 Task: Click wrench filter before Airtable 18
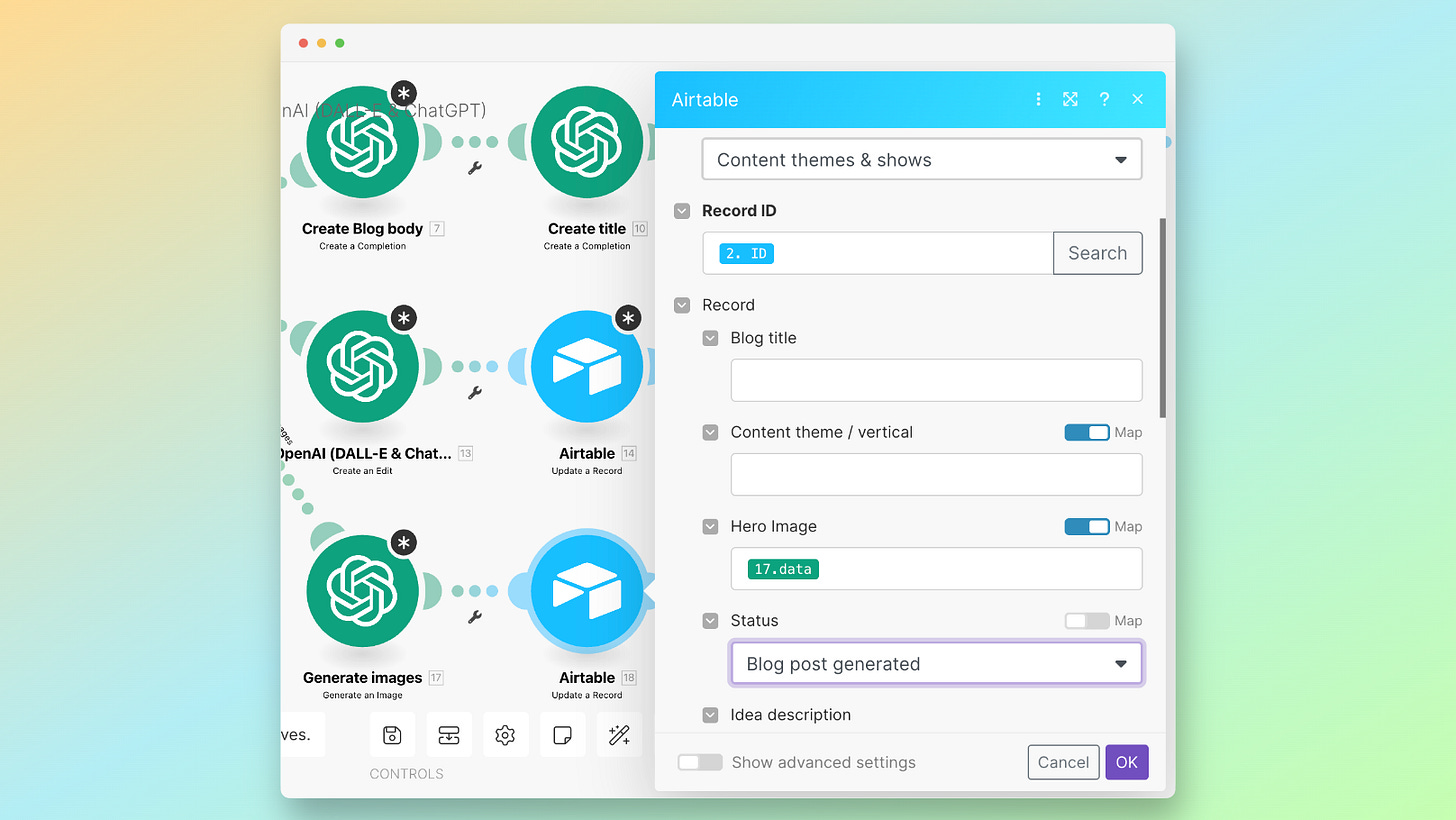pos(476,618)
